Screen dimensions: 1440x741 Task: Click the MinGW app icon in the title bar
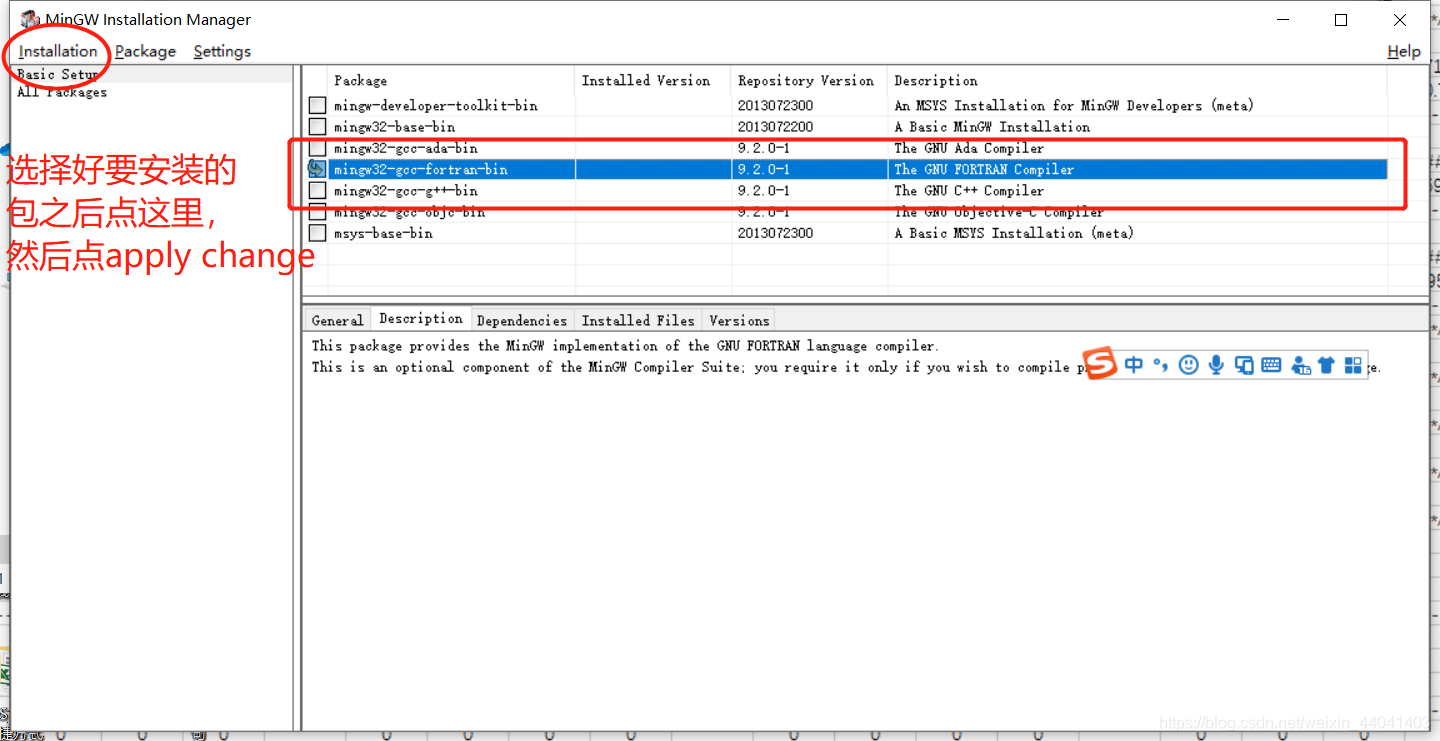[30, 19]
